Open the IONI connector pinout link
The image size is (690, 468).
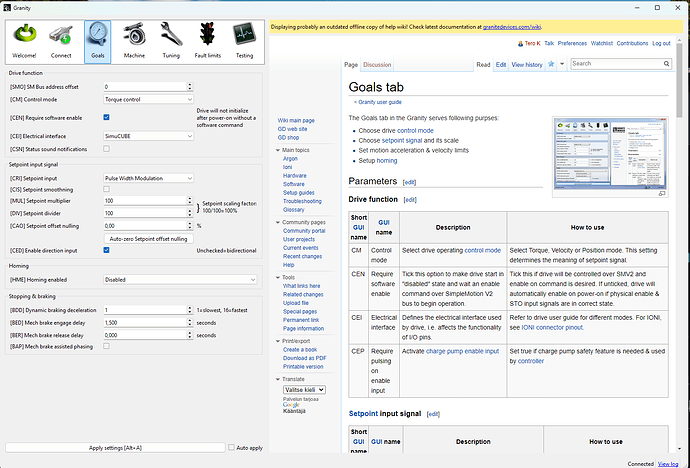[552, 328]
